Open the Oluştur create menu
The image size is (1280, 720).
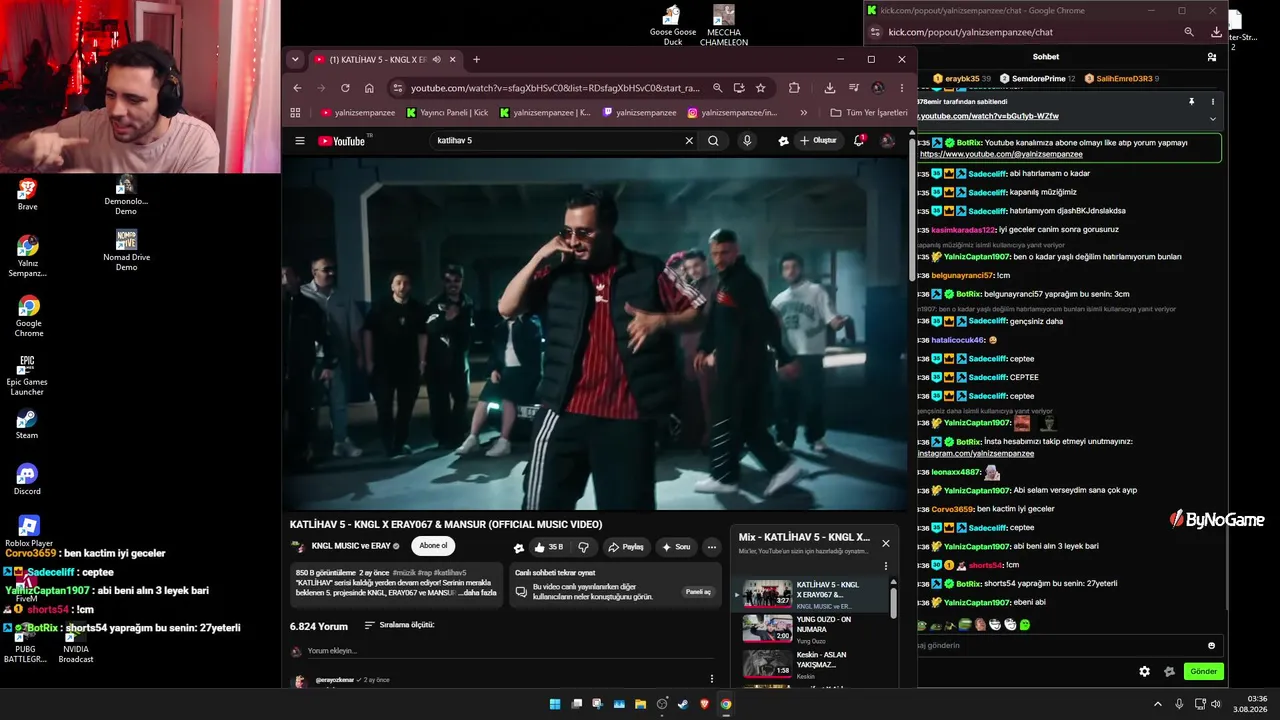click(818, 141)
